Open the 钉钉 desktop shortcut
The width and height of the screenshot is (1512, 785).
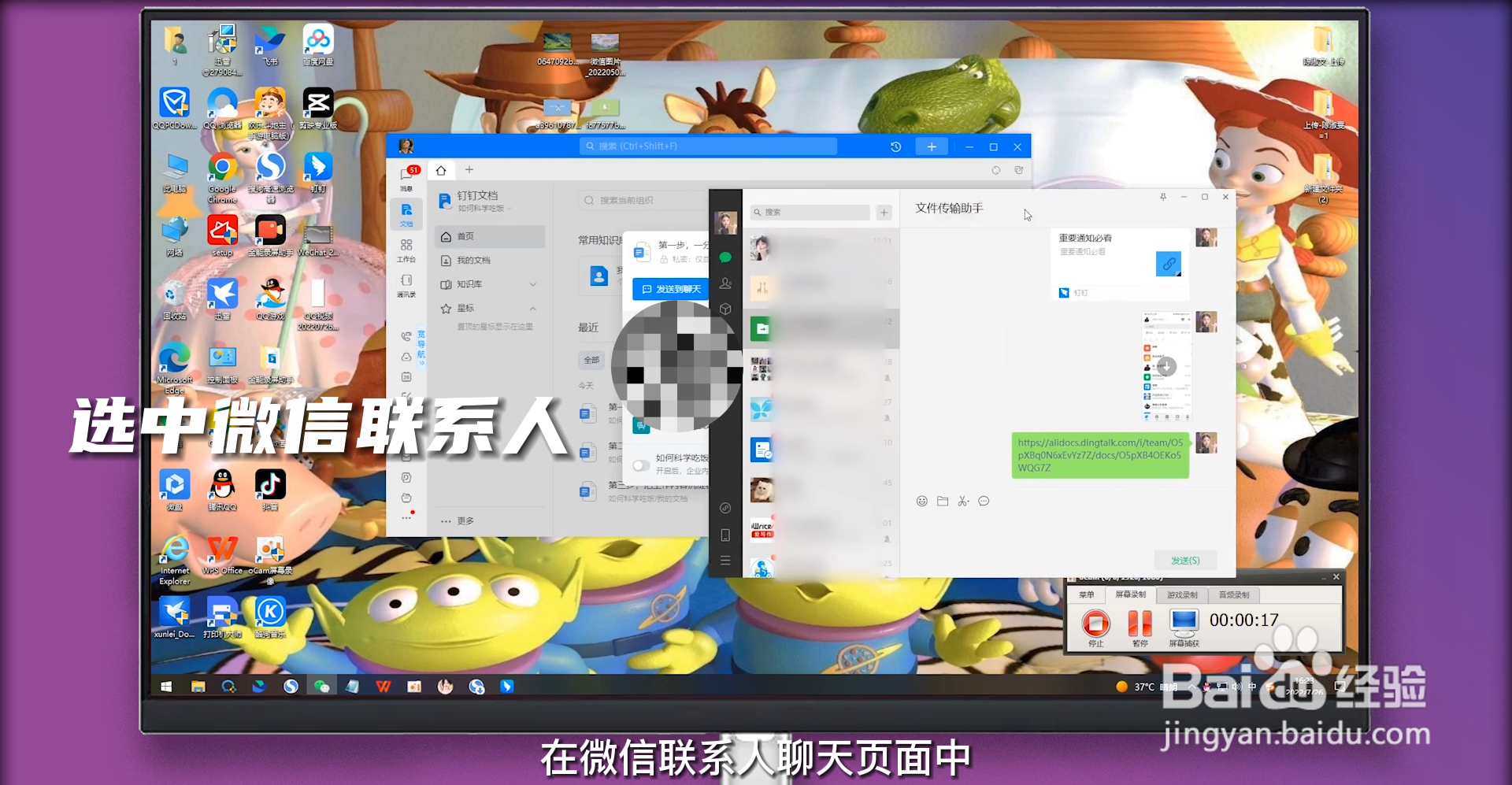point(318,172)
